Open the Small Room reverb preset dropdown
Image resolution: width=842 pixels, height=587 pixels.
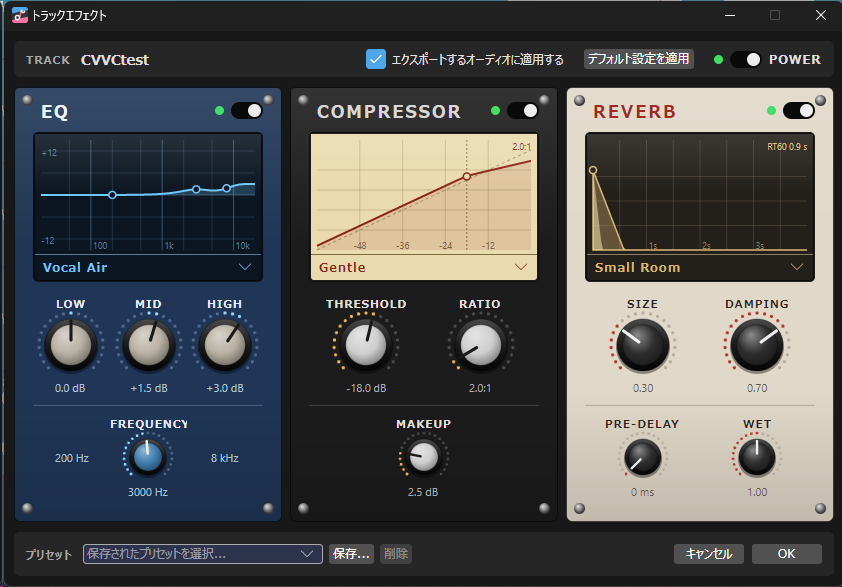pos(700,267)
